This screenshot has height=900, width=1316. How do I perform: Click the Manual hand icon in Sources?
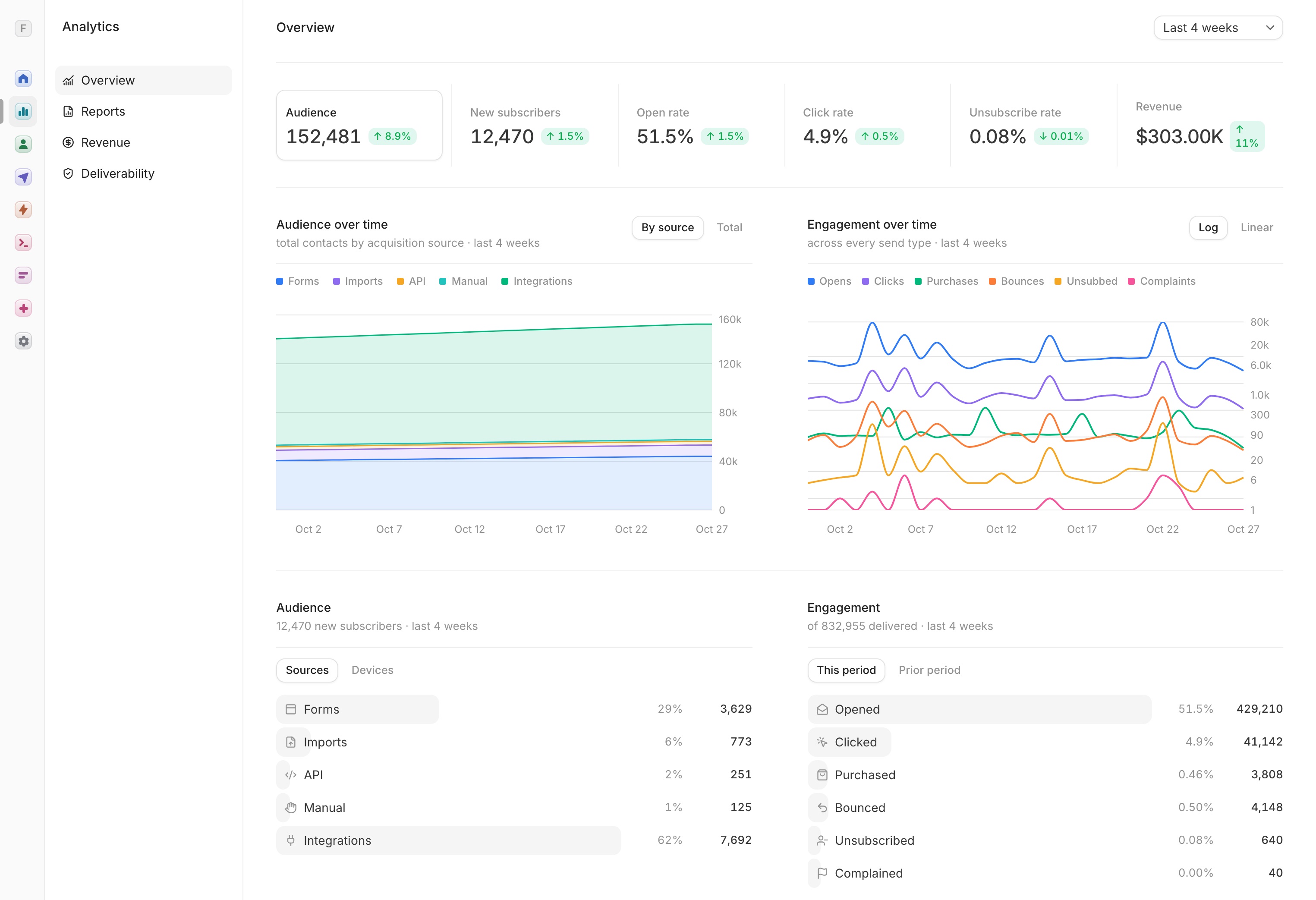pos(291,808)
